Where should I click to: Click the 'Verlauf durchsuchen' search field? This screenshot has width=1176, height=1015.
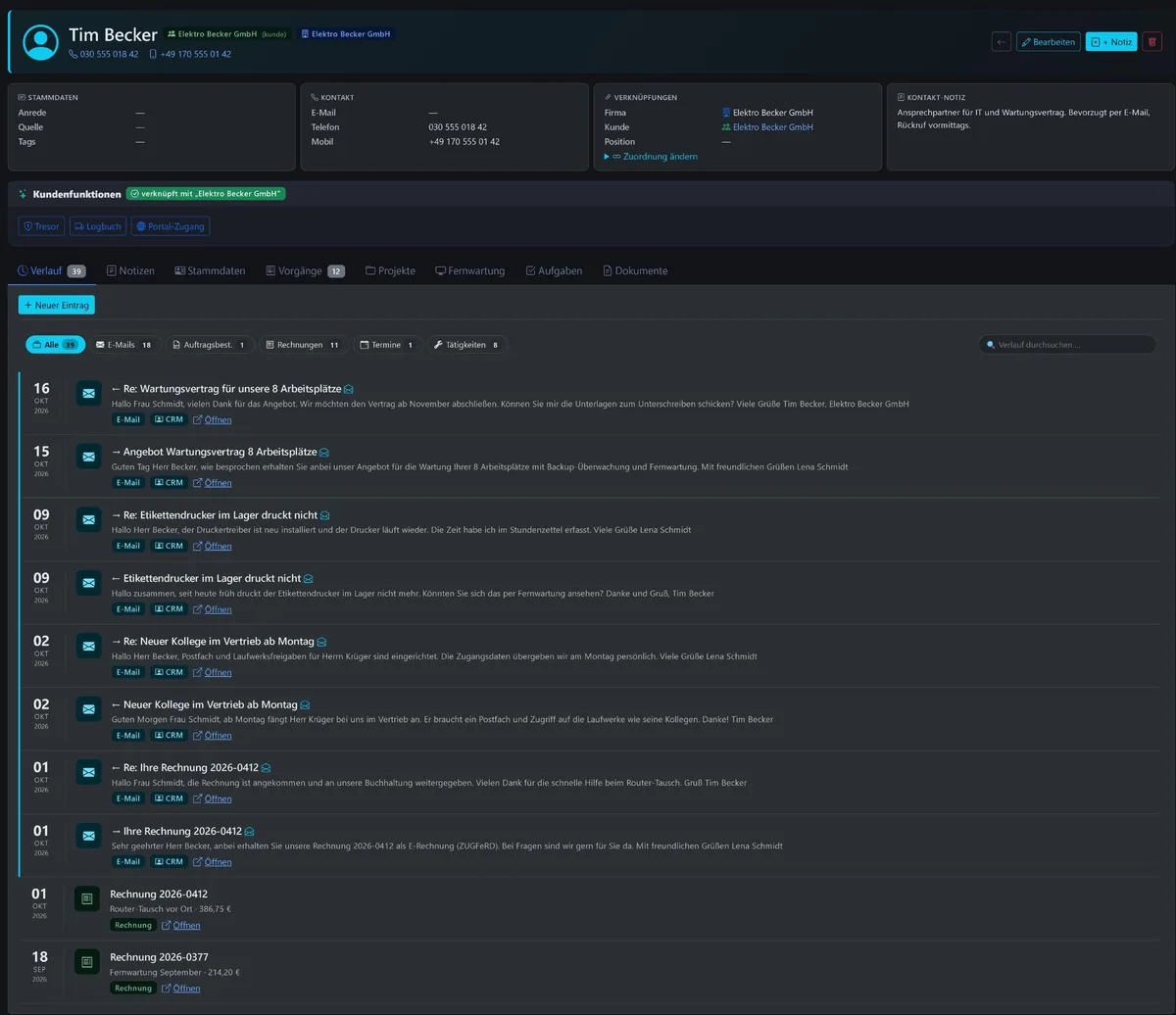tap(1067, 345)
